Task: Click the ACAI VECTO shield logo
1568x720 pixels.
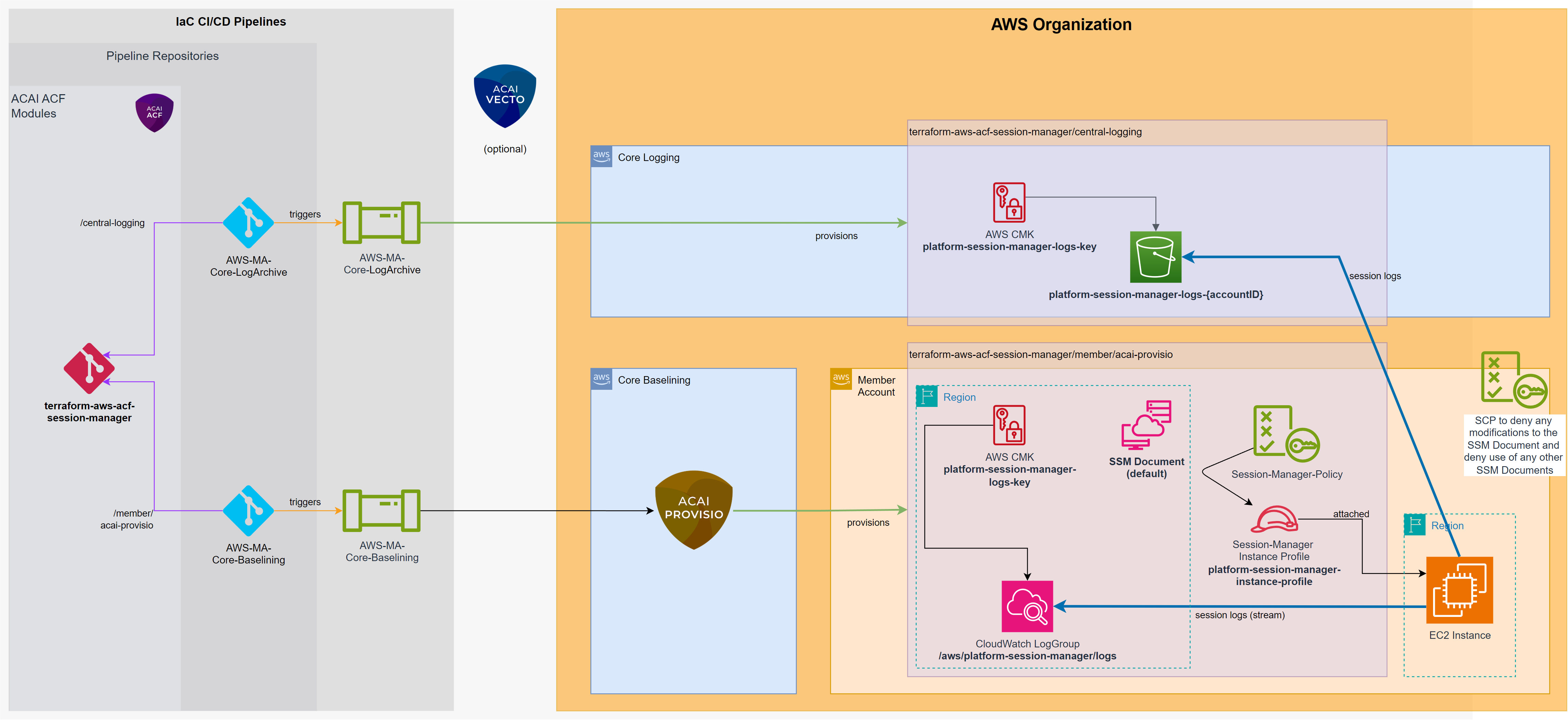Action: tap(505, 96)
